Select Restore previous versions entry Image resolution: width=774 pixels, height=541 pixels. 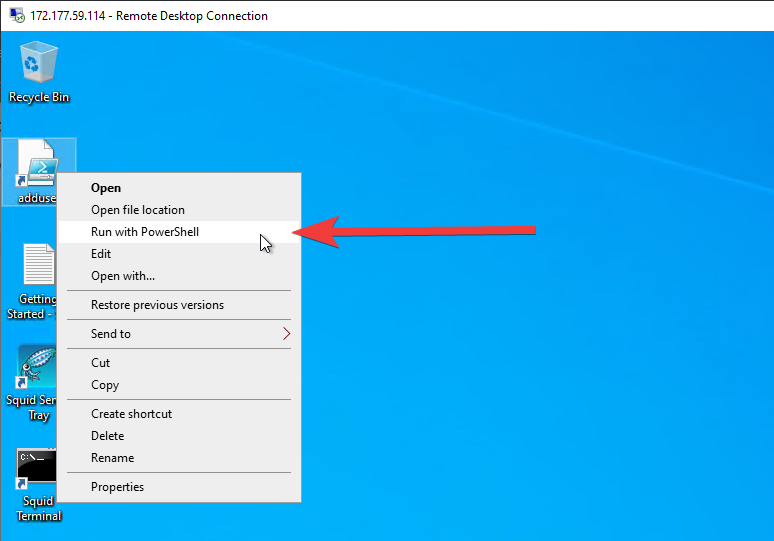179,305
